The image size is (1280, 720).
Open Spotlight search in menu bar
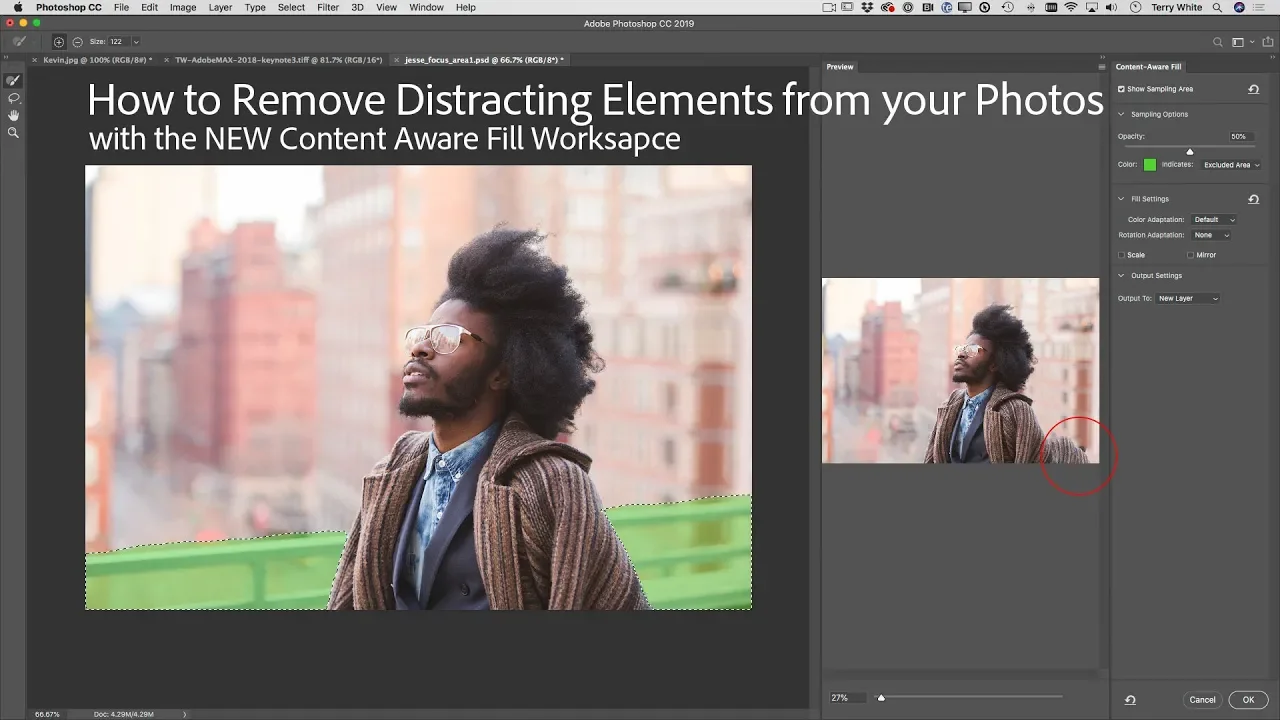pyautogui.click(x=1217, y=7)
